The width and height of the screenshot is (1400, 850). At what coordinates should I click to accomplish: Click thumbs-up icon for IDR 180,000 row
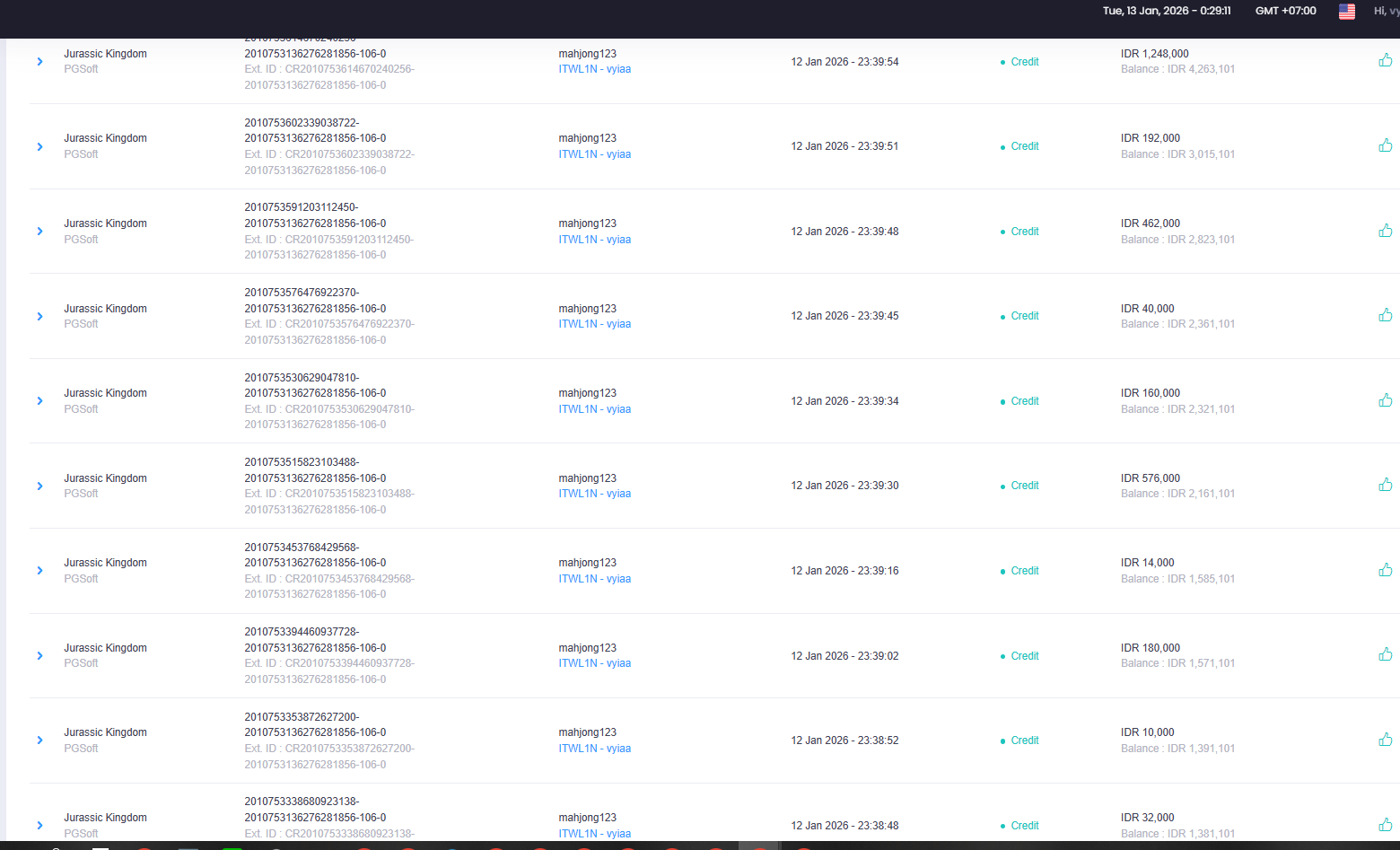(1386, 654)
